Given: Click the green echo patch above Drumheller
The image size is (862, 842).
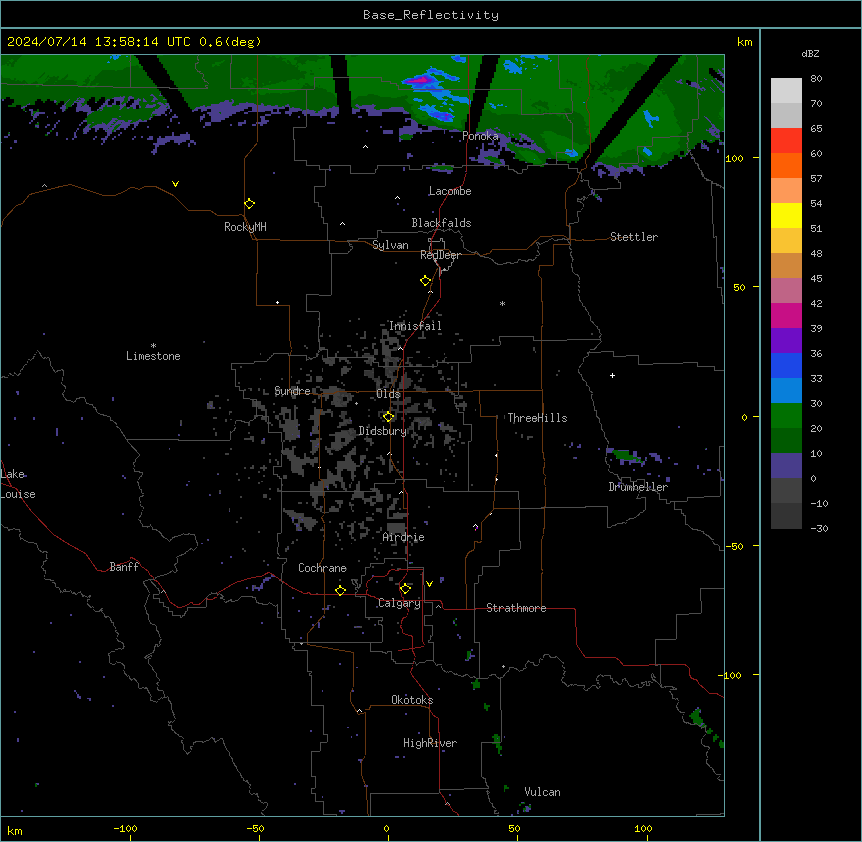Looking at the screenshot, I should pyautogui.click(x=625, y=455).
